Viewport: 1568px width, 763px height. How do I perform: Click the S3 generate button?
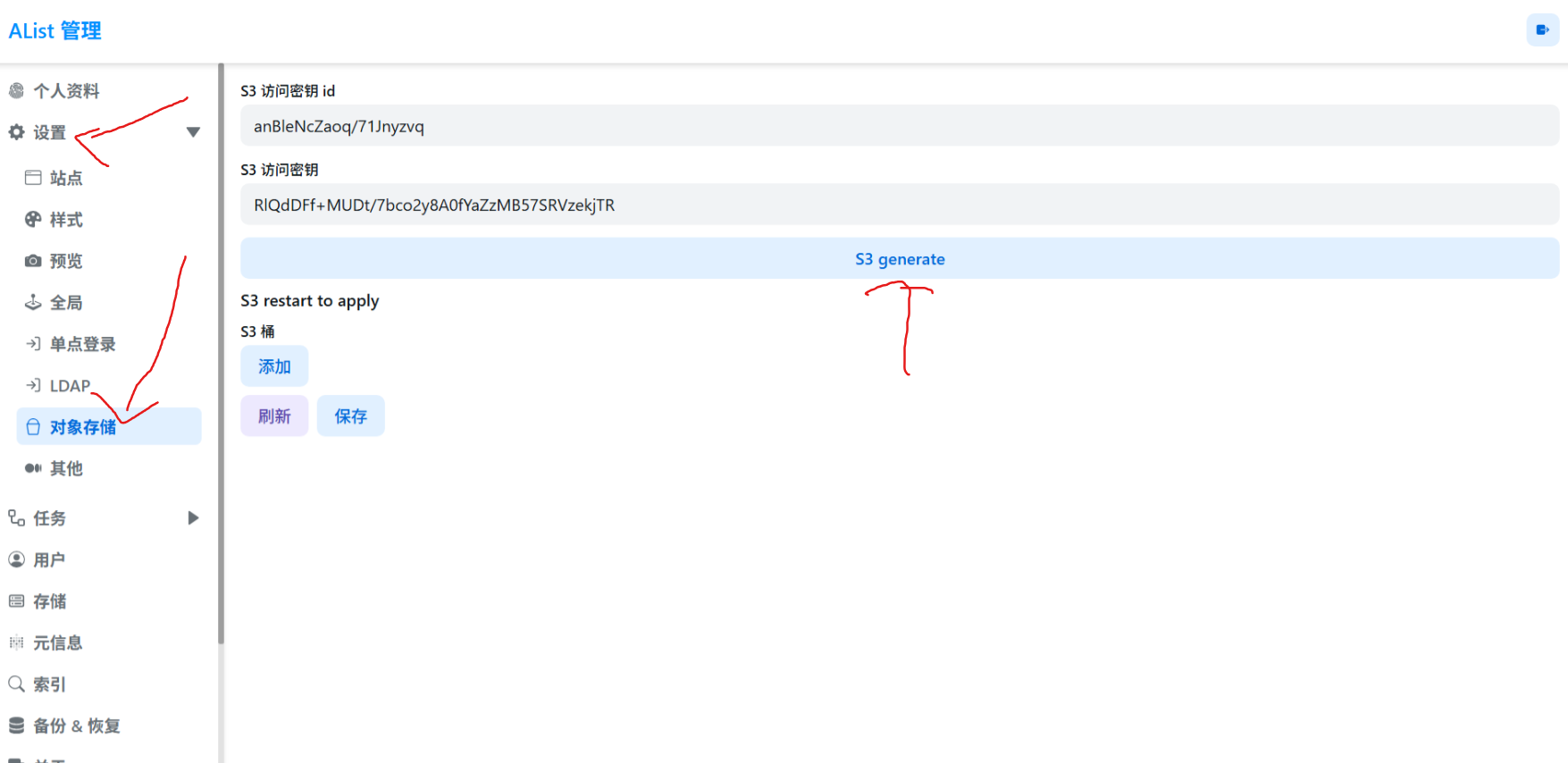click(900, 259)
